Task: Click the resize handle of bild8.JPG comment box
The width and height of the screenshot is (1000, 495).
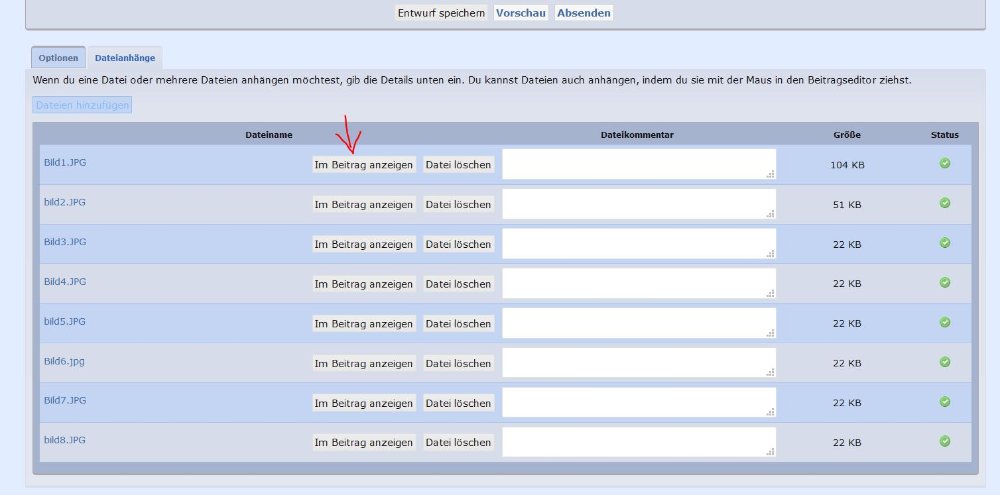Action: tap(770, 452)
